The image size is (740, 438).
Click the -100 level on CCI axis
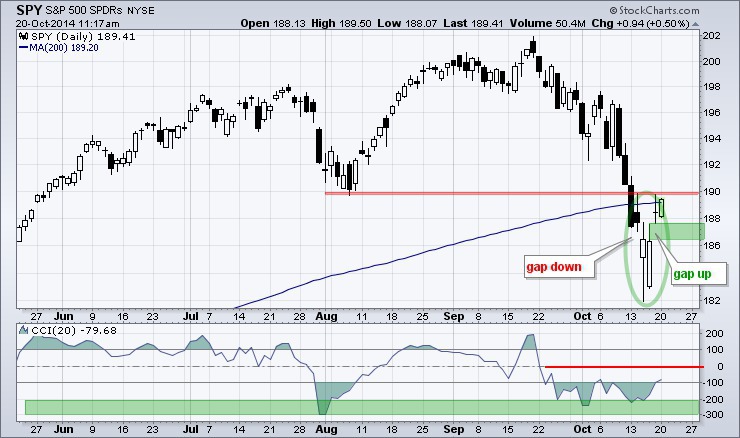(713, 383)
